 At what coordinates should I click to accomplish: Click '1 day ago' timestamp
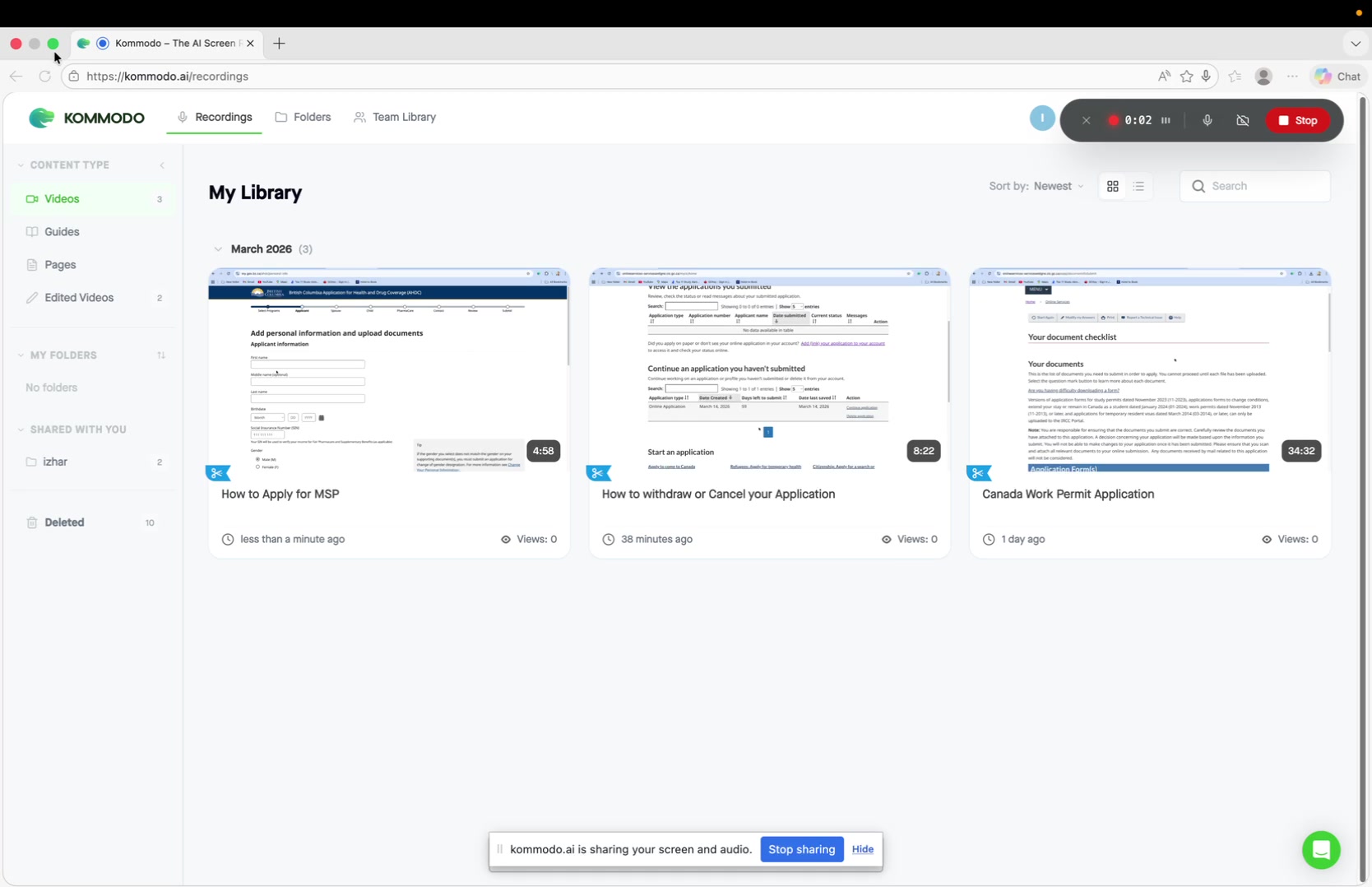pyautogui.click(x=1023, y=540)
